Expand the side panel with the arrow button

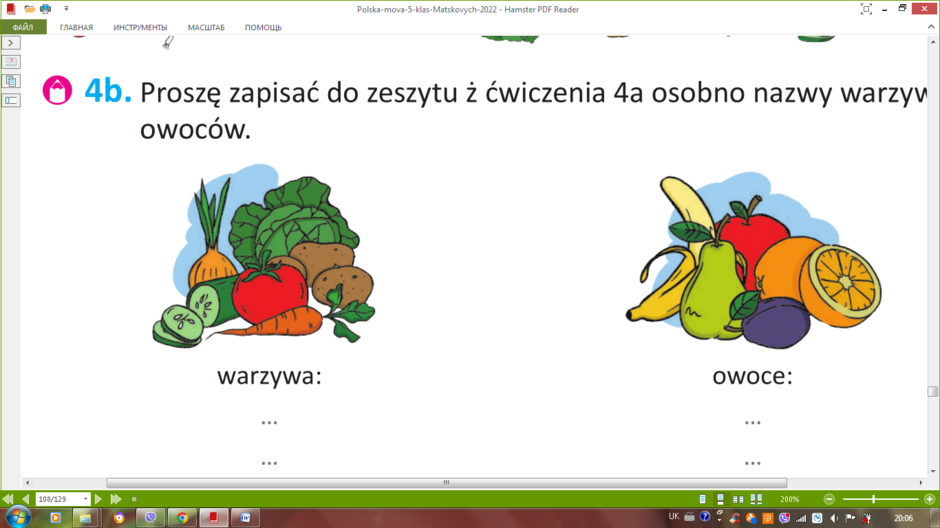(11, 43)
